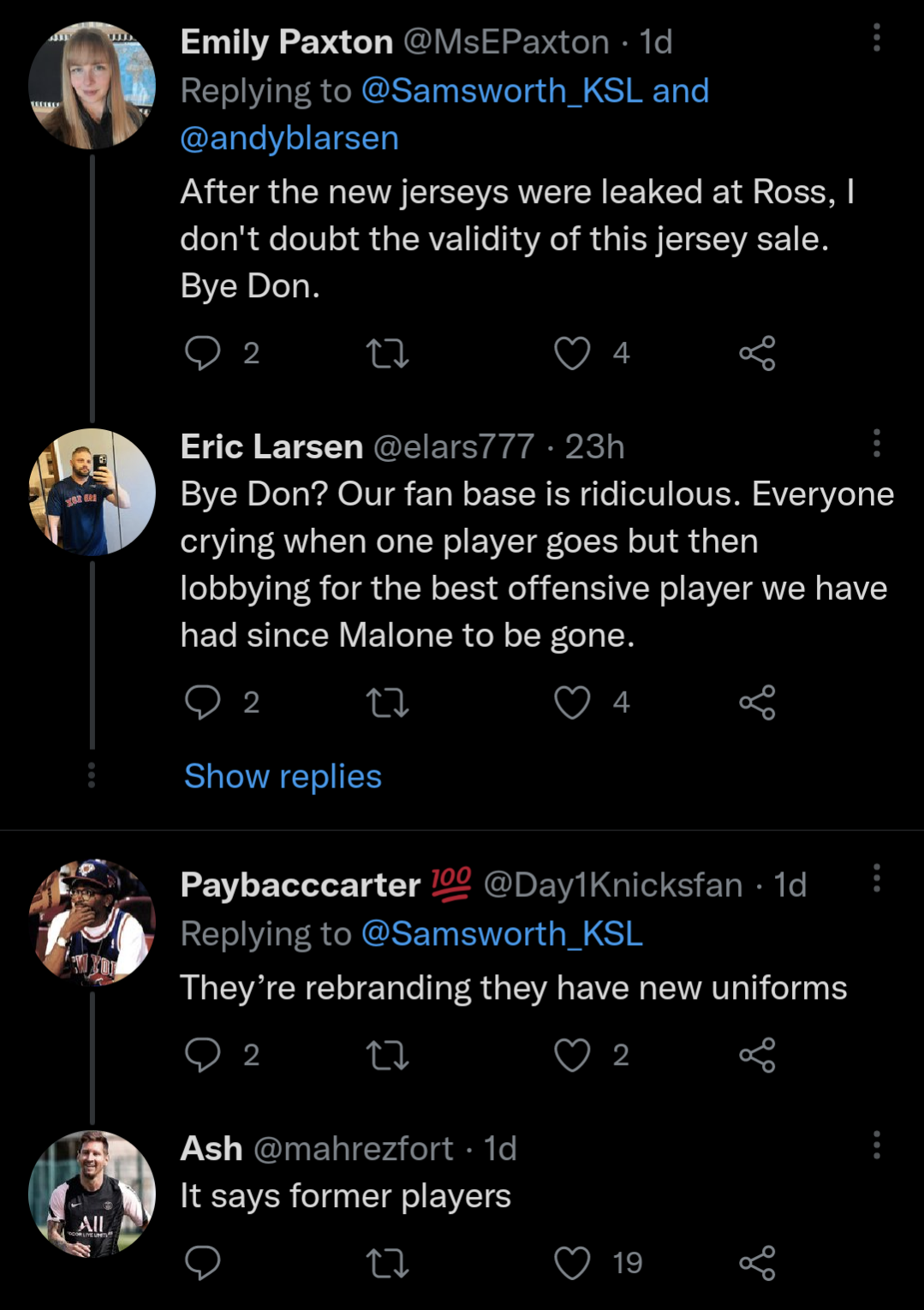
Task: Open more options on Emily Paxton's tweet
Action: point(876,38)
